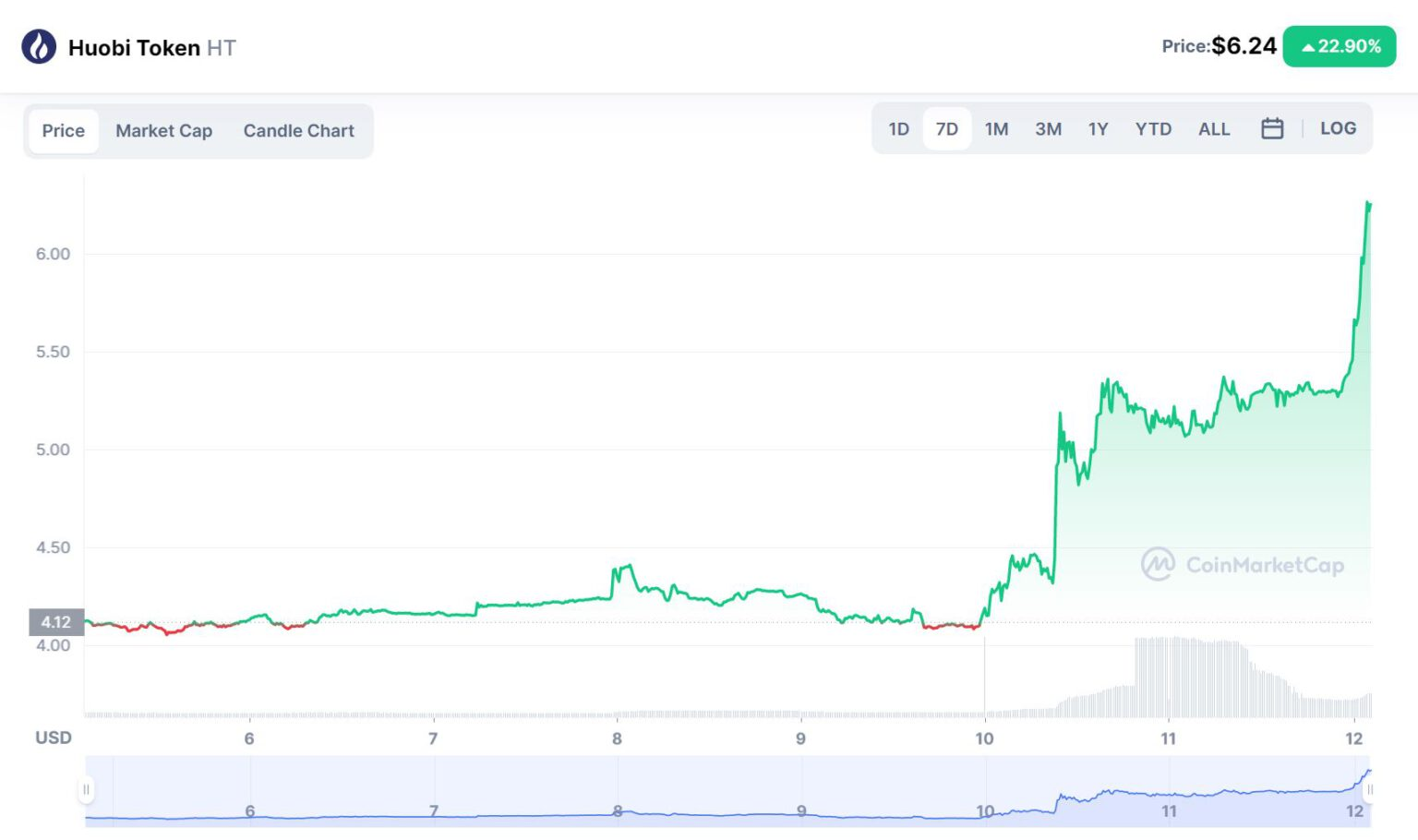
Task: Click the $6.24 current price value
Action: [1244, 46]
